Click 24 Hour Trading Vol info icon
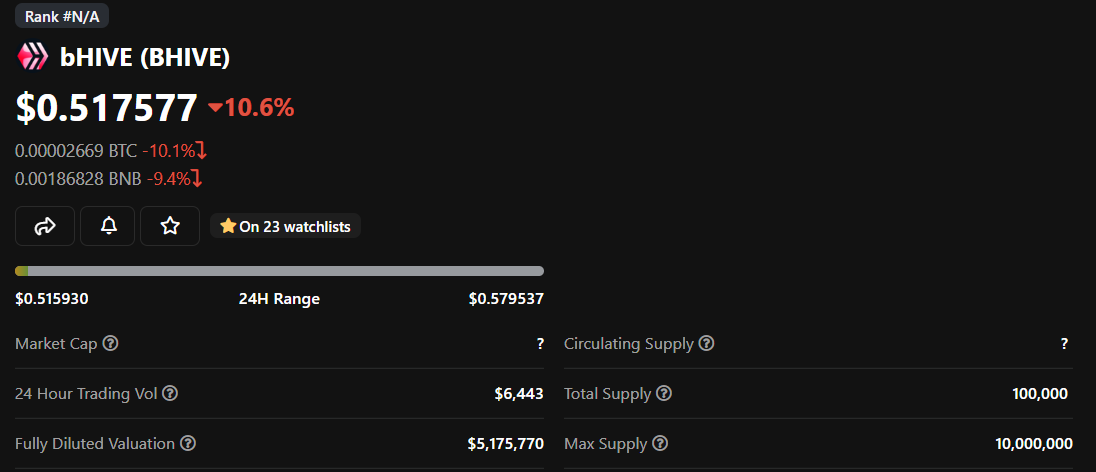This screenshot has height=472, width=1096. click(170, 393)
